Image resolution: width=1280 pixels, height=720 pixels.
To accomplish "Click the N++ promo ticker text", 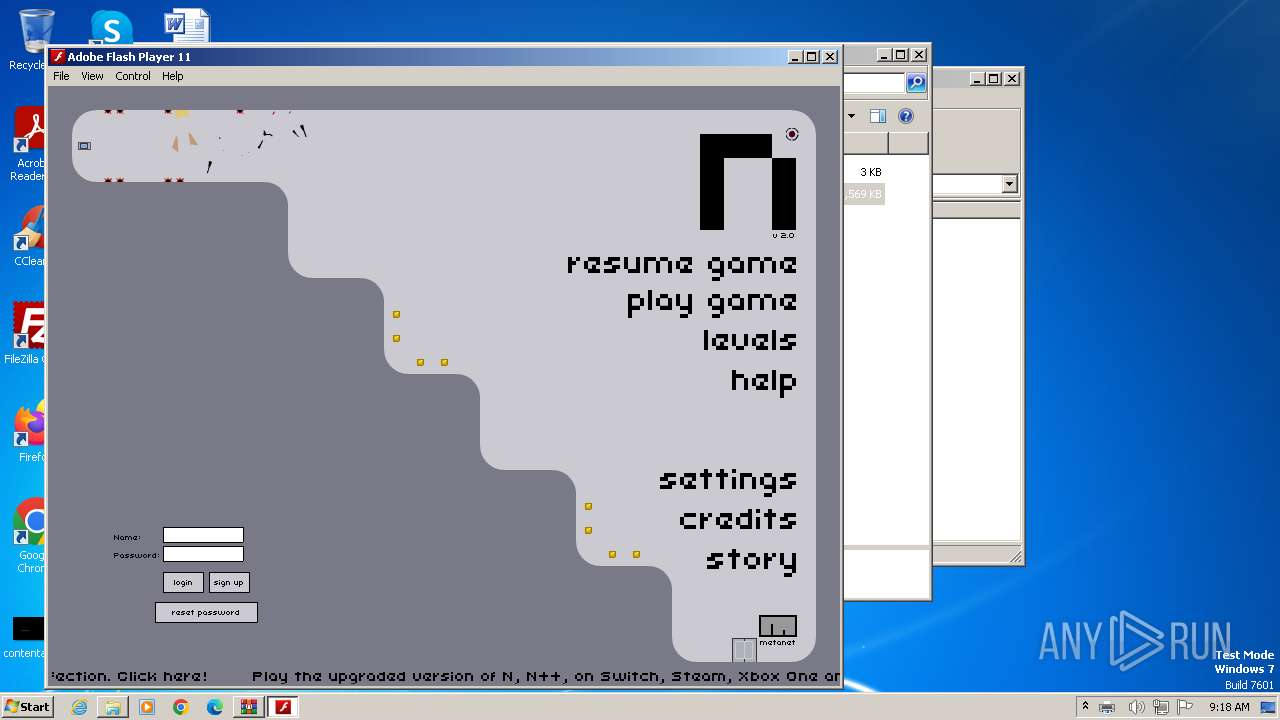I will [x=546, y=677].
